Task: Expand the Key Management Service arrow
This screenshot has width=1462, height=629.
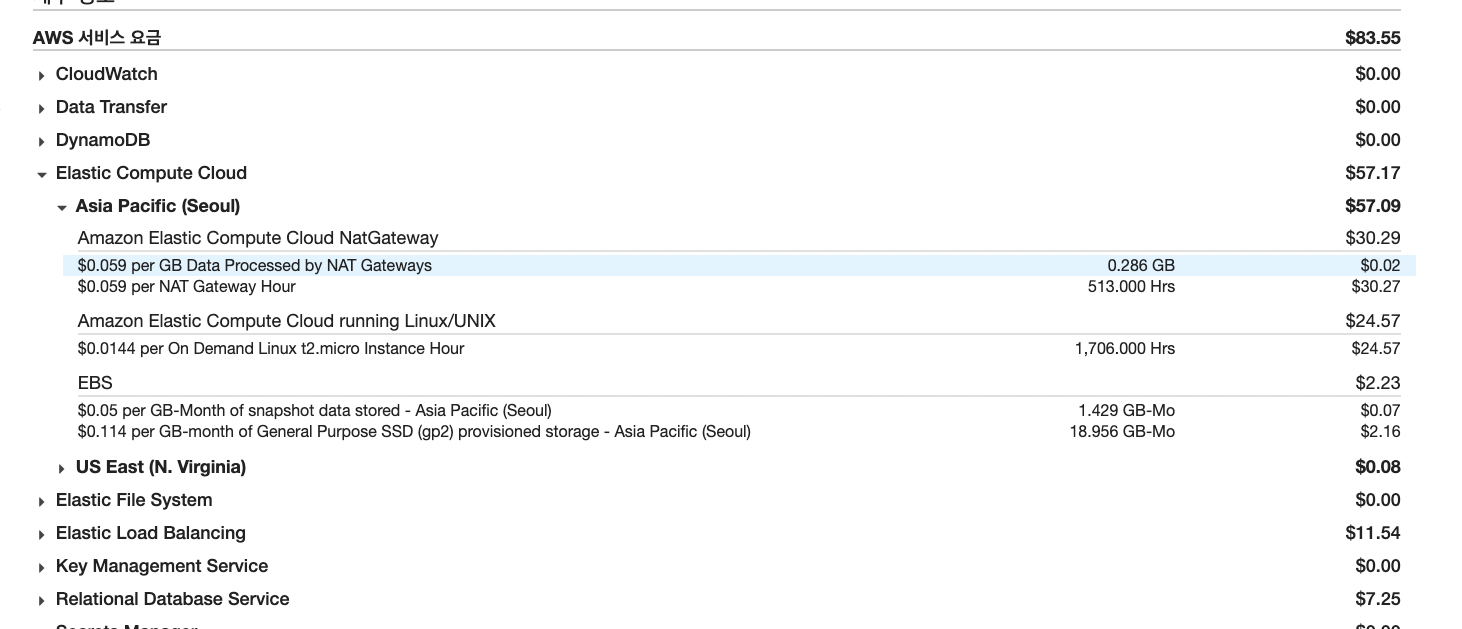Action: (41, 568)
